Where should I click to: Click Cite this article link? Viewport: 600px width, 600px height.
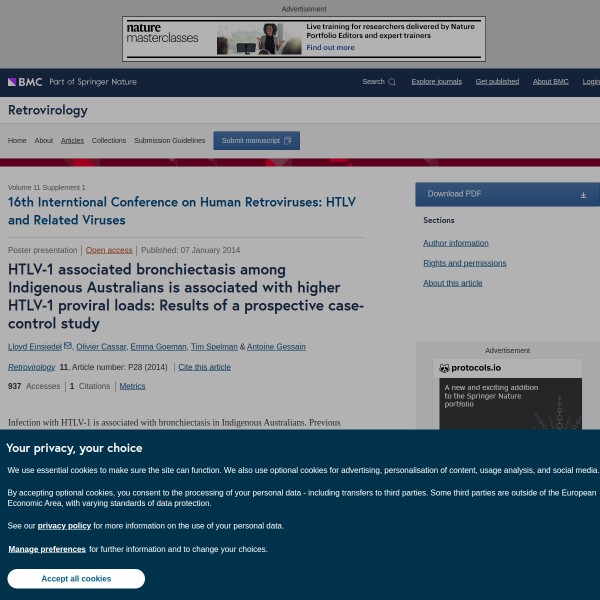(204, 367)
